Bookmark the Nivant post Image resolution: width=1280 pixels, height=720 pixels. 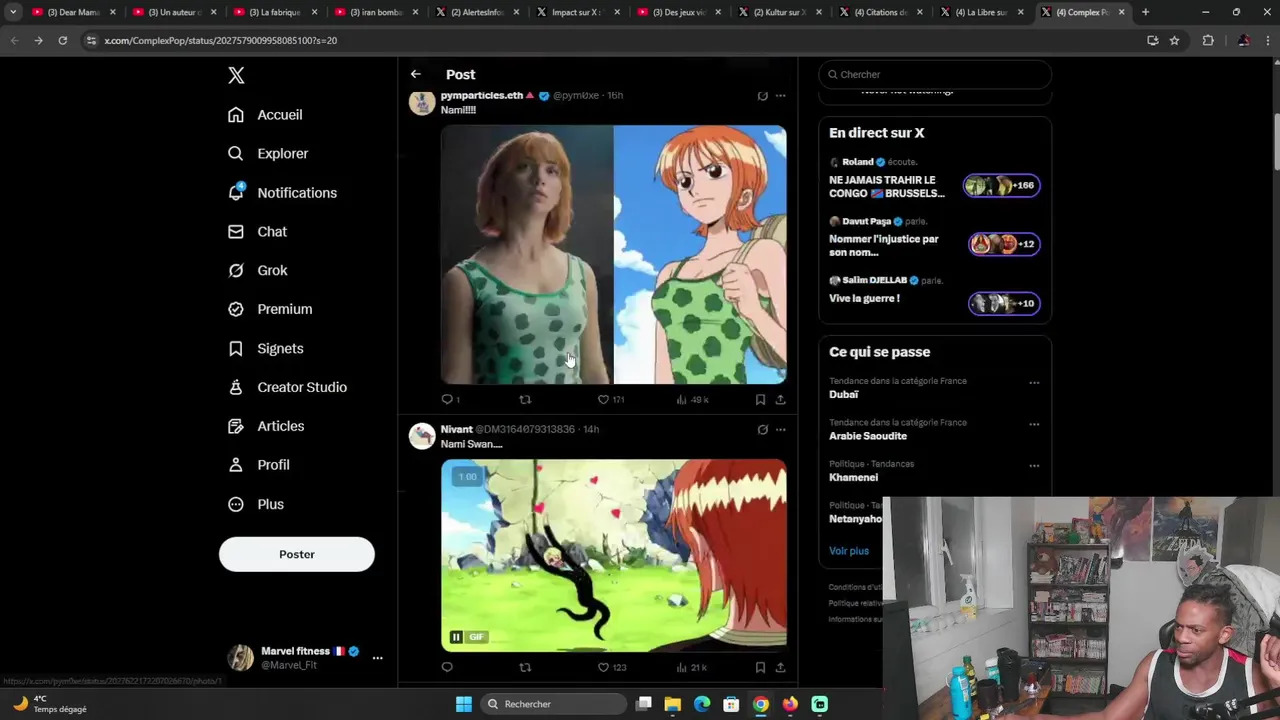[760, 667]
